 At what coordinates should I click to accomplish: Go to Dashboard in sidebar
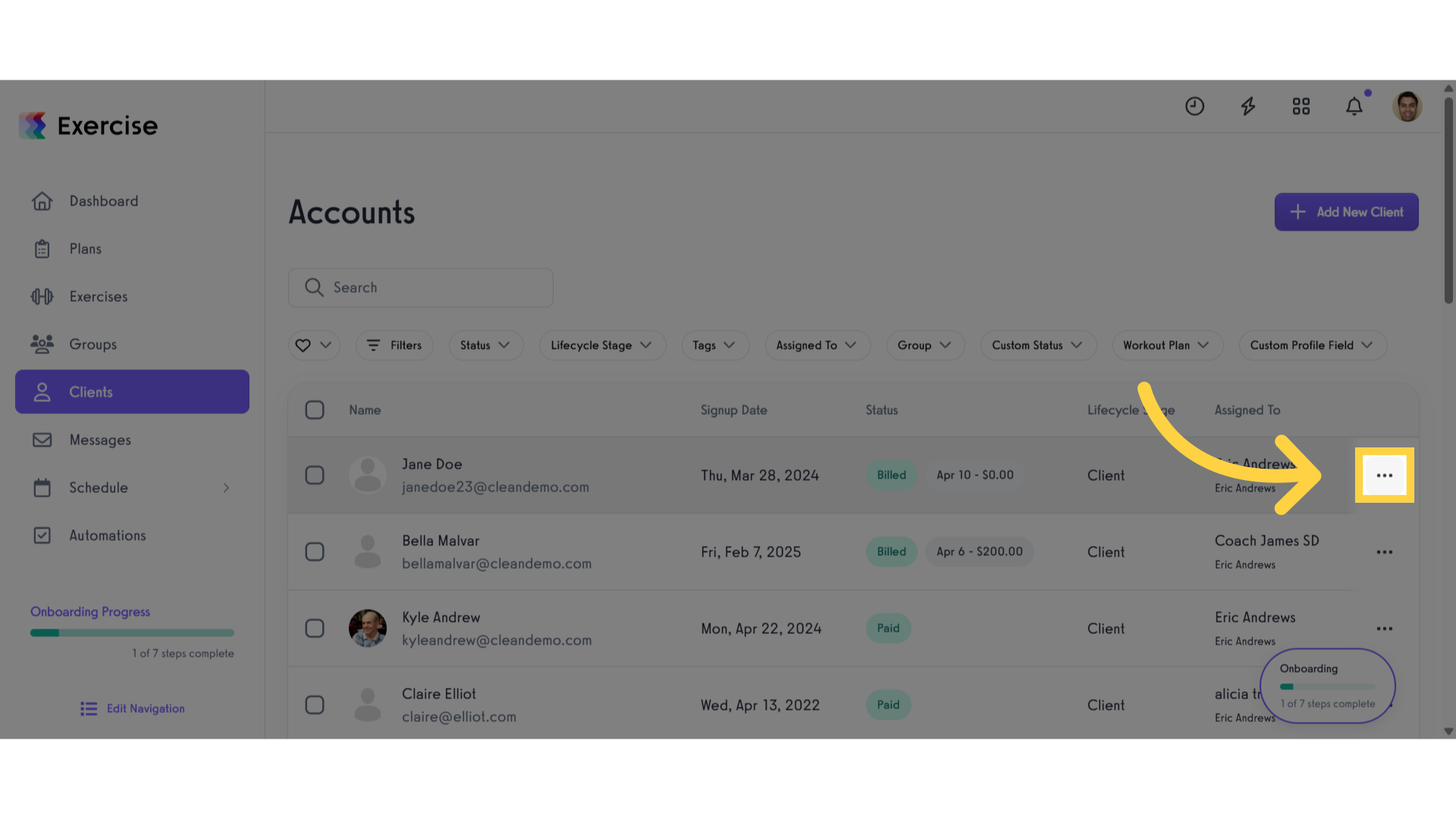click(132, 201)
